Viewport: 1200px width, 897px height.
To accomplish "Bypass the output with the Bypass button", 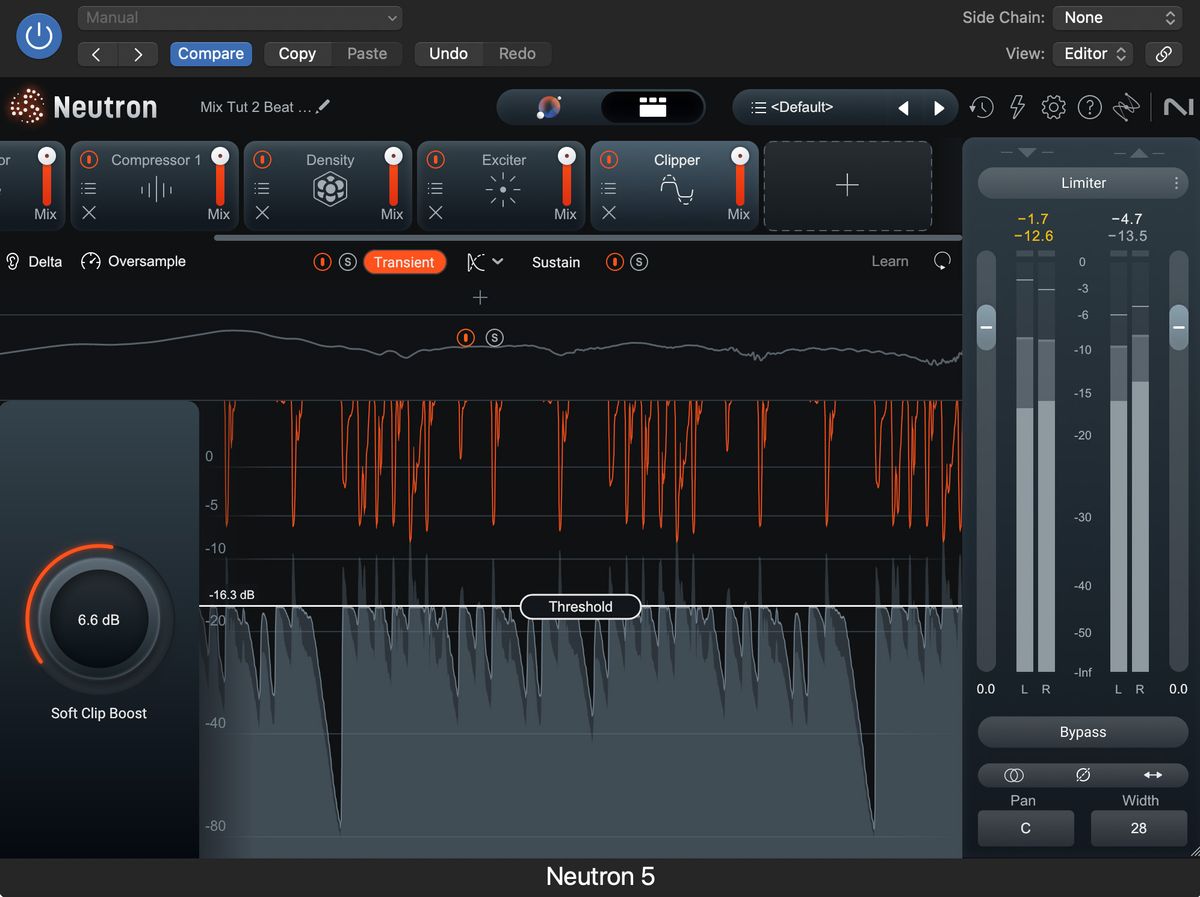I will pyautogui.click(x=1082, y=732).
